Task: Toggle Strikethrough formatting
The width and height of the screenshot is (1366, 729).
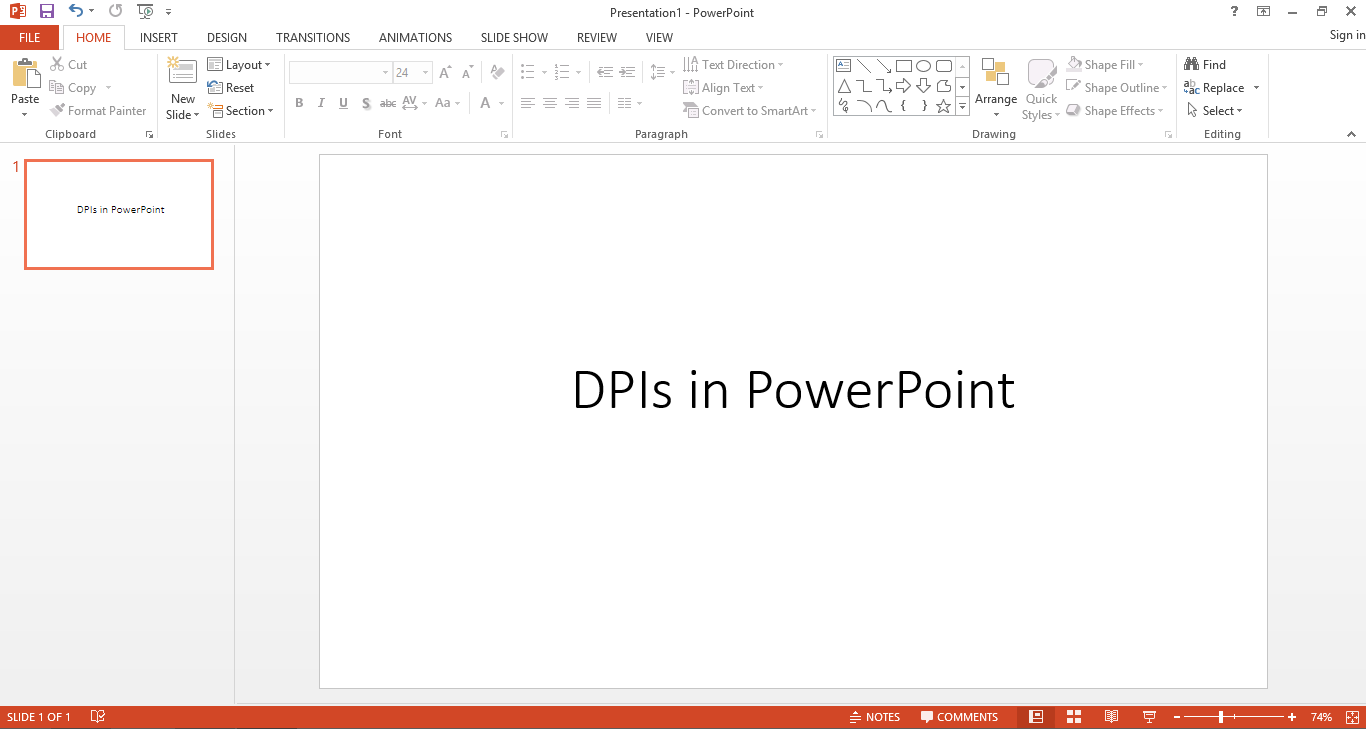Action: (x=388, y=103)
